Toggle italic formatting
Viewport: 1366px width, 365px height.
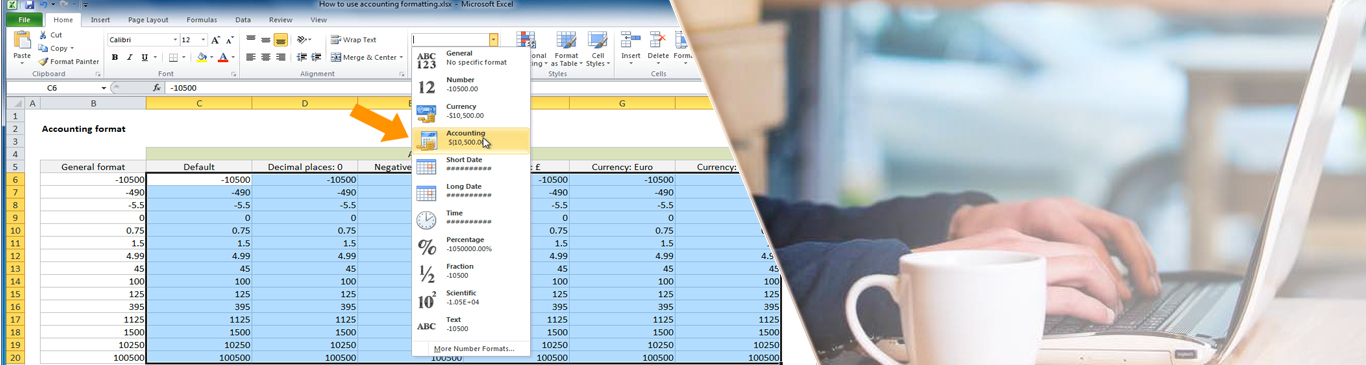(130, 58)
